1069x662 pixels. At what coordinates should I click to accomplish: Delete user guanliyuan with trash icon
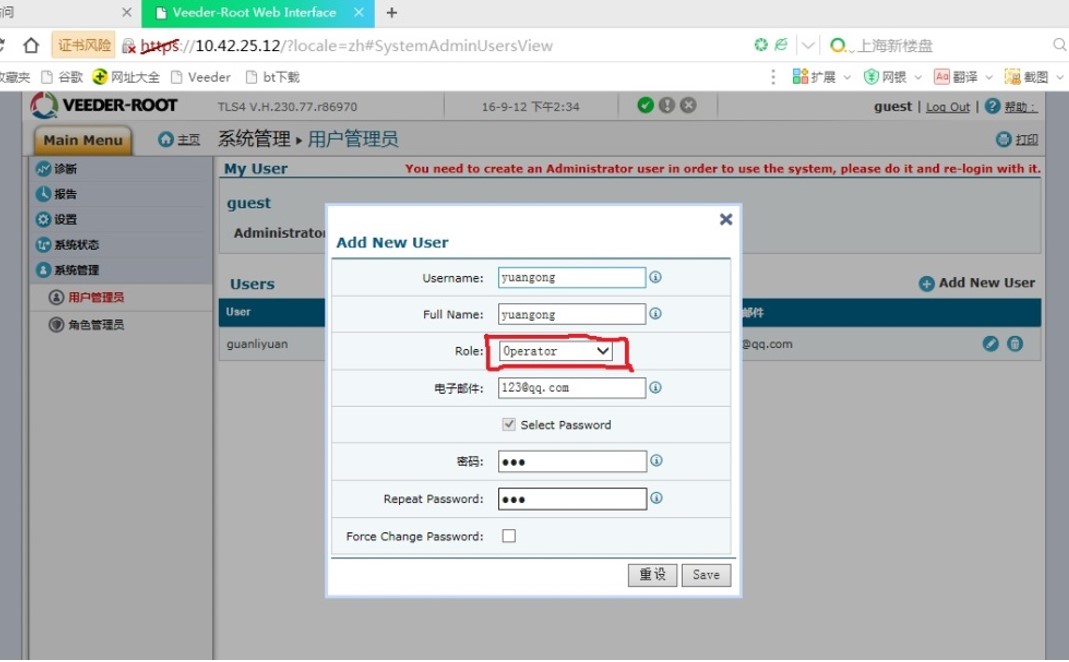click(1015, 343)
